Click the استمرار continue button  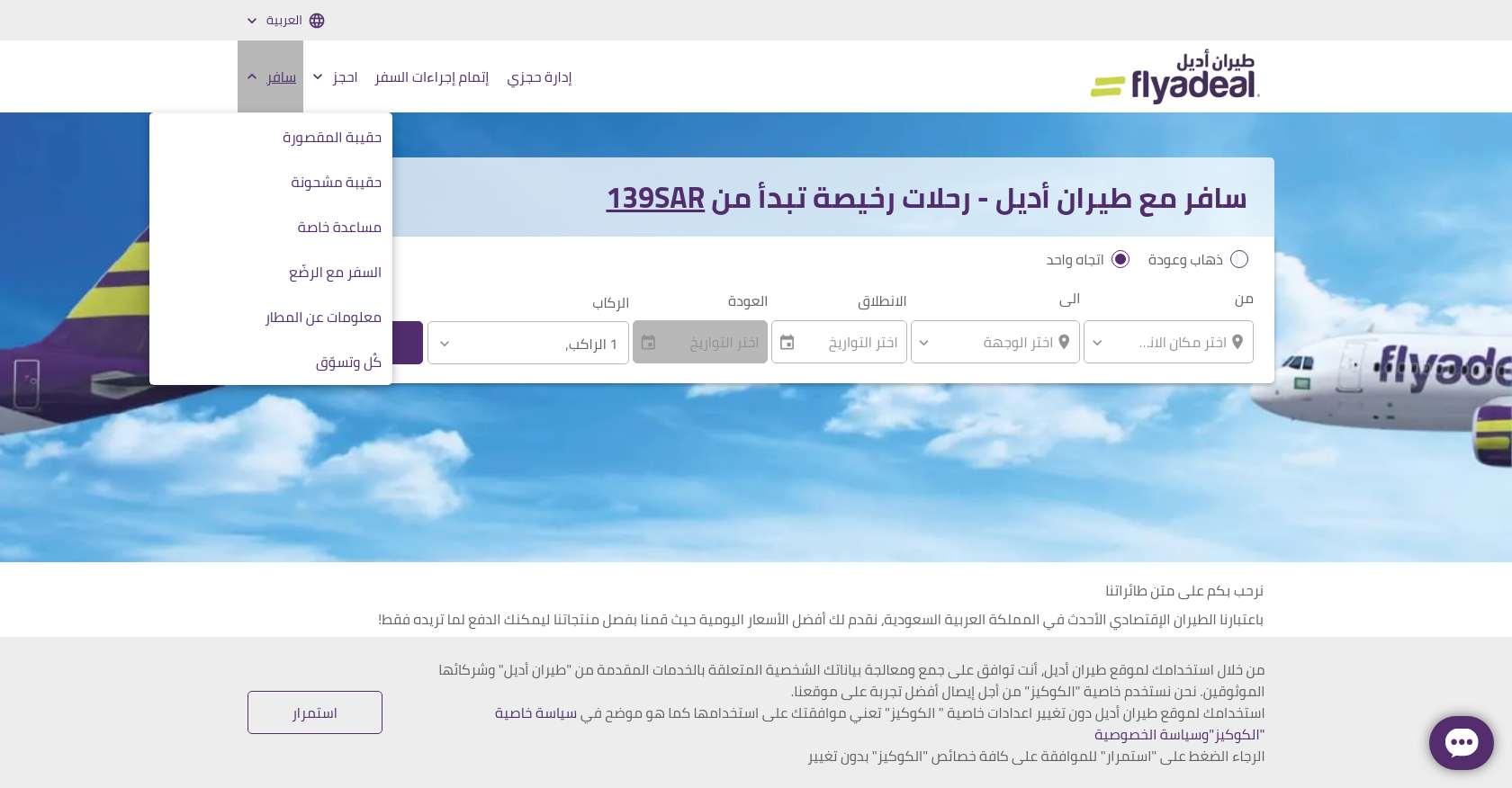click(315, 712)
